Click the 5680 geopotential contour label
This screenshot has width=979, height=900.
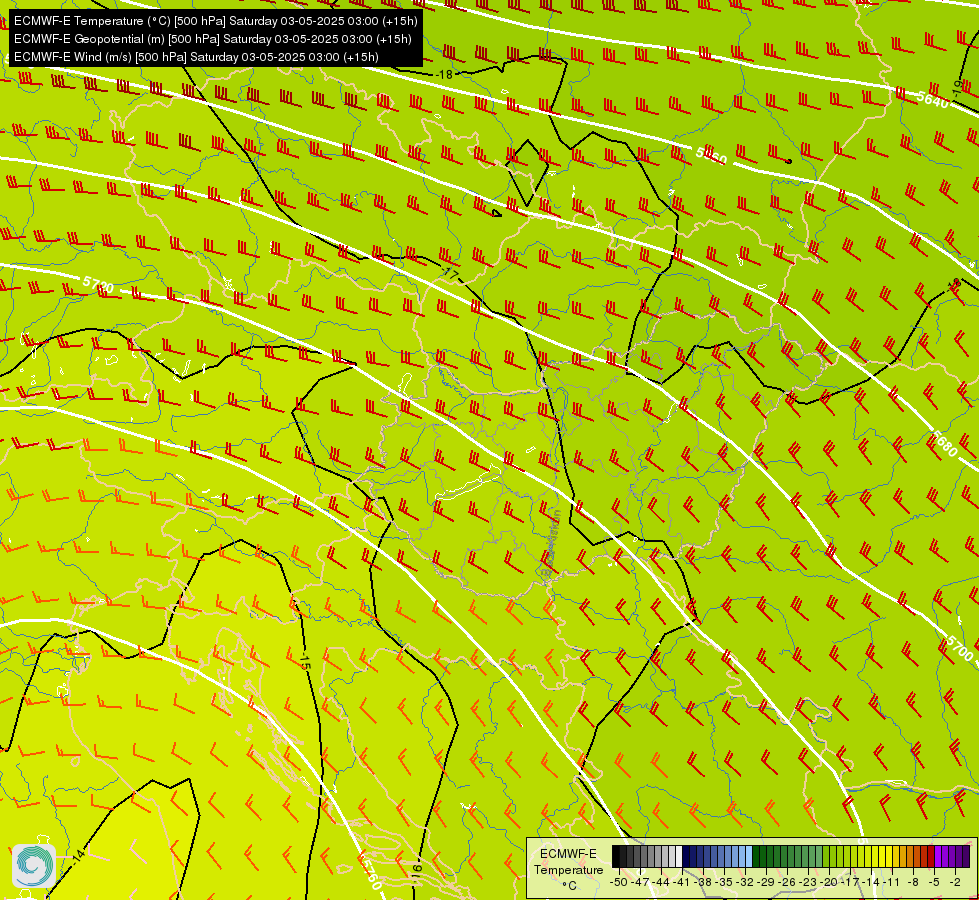pyautogui.click(x=943, y=443)
